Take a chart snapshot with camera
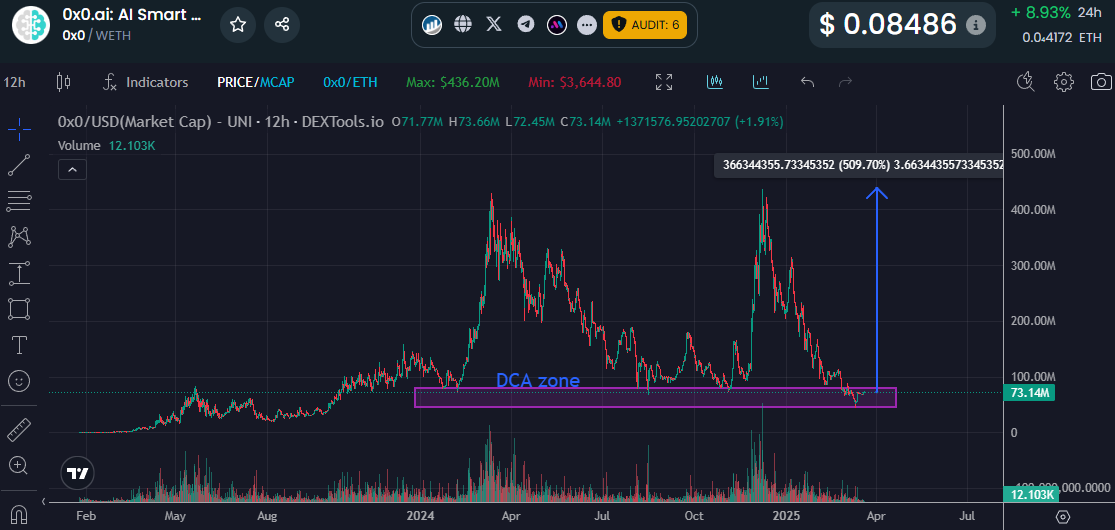This screenshot has height=530, width=1115. tap(1101, 83)
